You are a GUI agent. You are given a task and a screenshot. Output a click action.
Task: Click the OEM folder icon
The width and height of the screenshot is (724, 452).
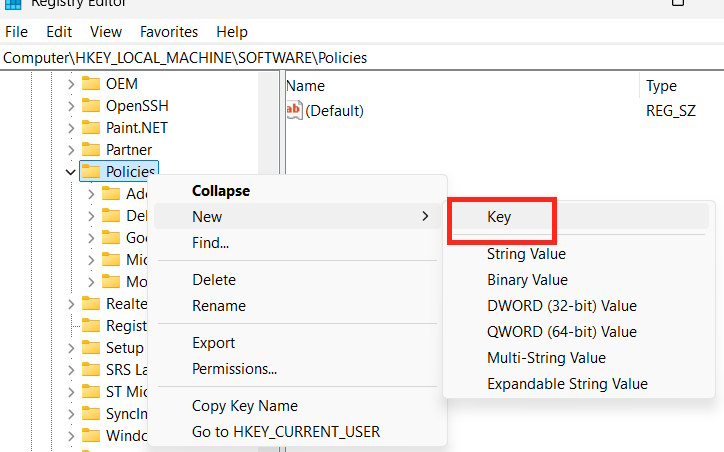coord(91,84)
